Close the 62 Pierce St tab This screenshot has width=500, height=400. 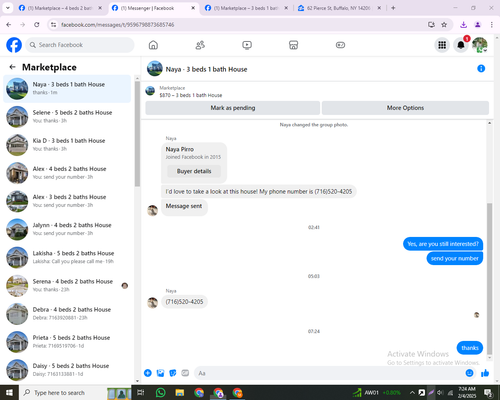(x=379, y=8)
